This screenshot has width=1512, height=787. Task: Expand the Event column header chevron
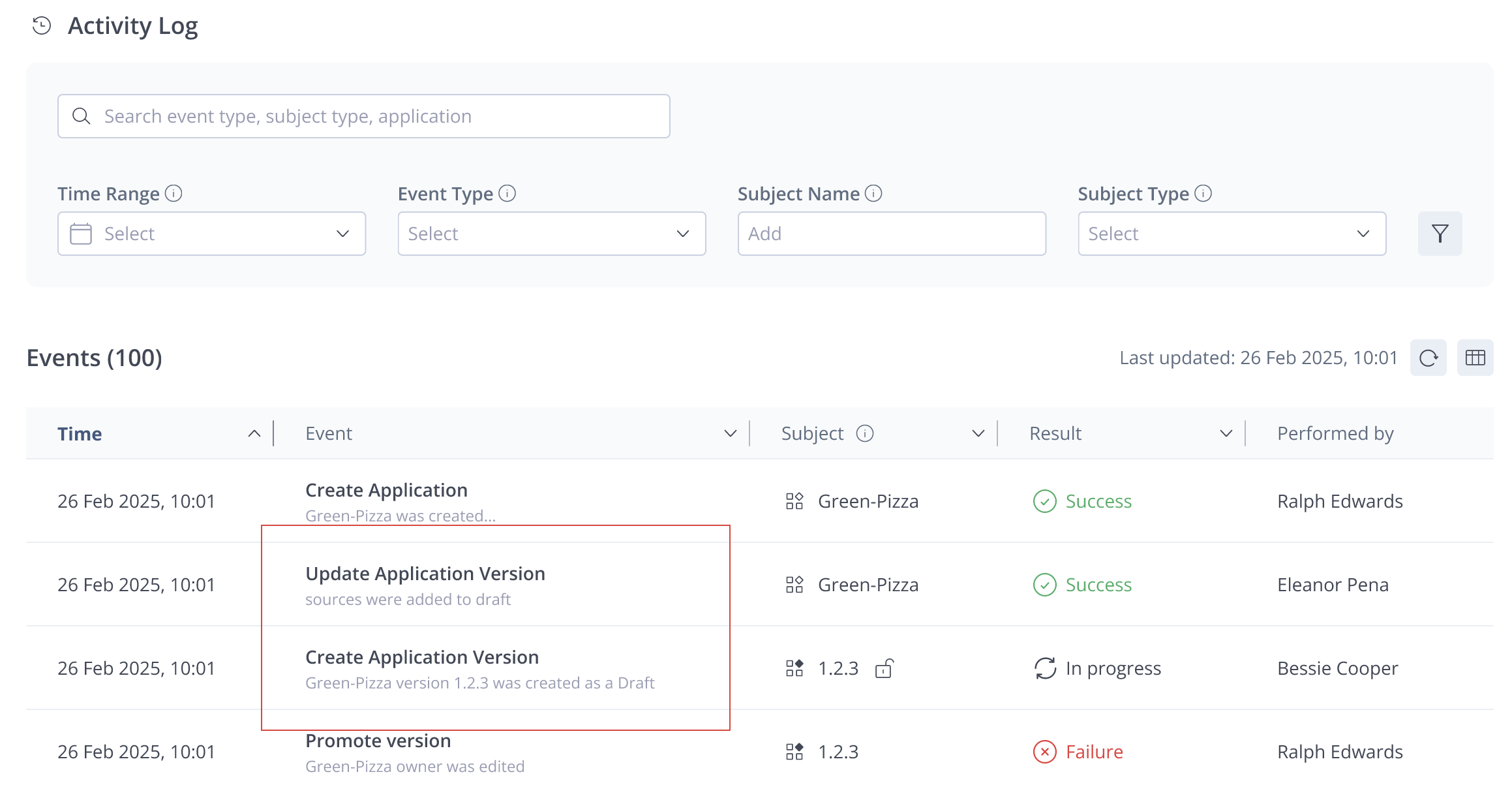click(730, 434)
